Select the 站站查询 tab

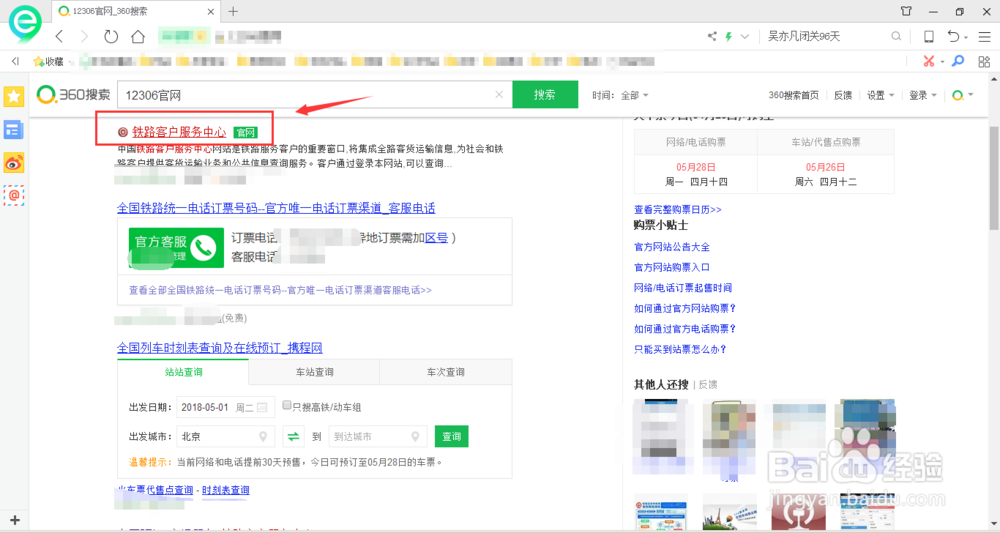point(183,372)
